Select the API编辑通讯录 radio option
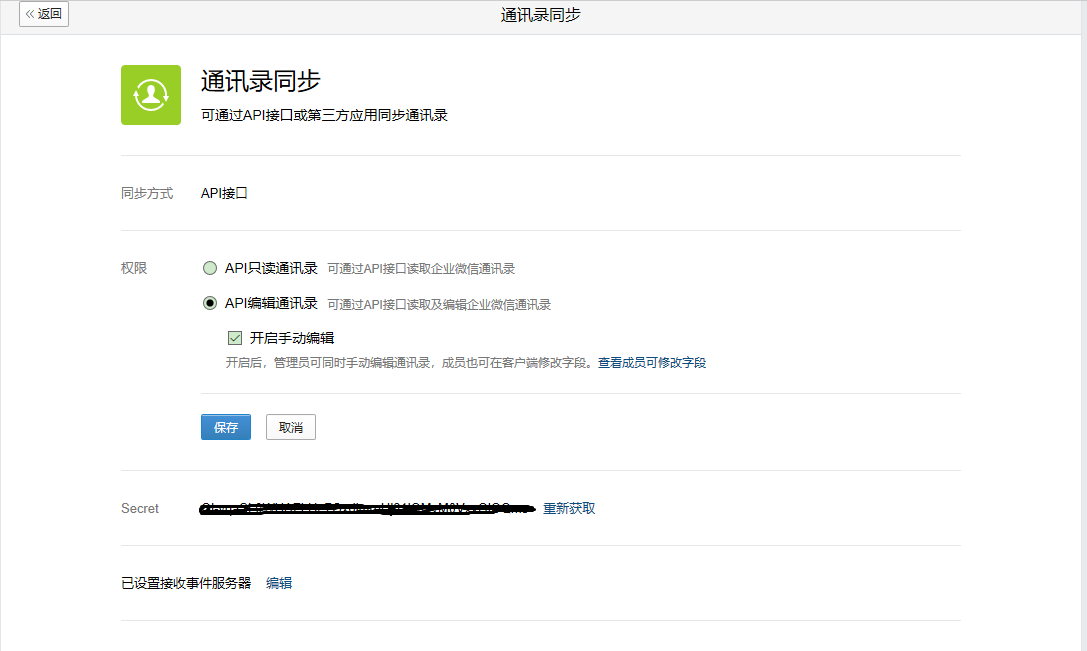The height and width of the screenshot is (651, 1087). pyautogui.click(x=209, y=303)
